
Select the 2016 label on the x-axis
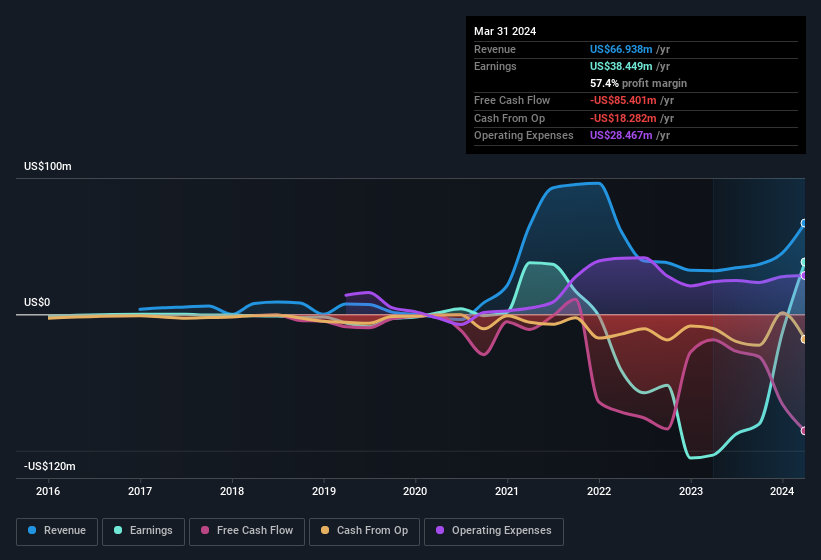[x=48, y=491]
